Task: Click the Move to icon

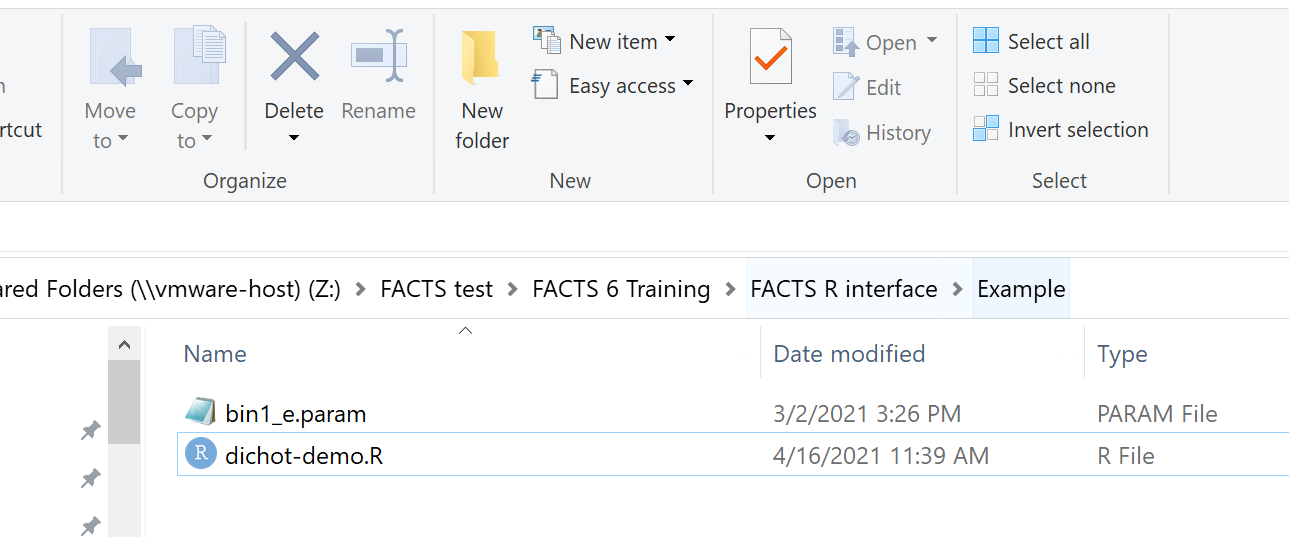Action: (x=110, y=60)
